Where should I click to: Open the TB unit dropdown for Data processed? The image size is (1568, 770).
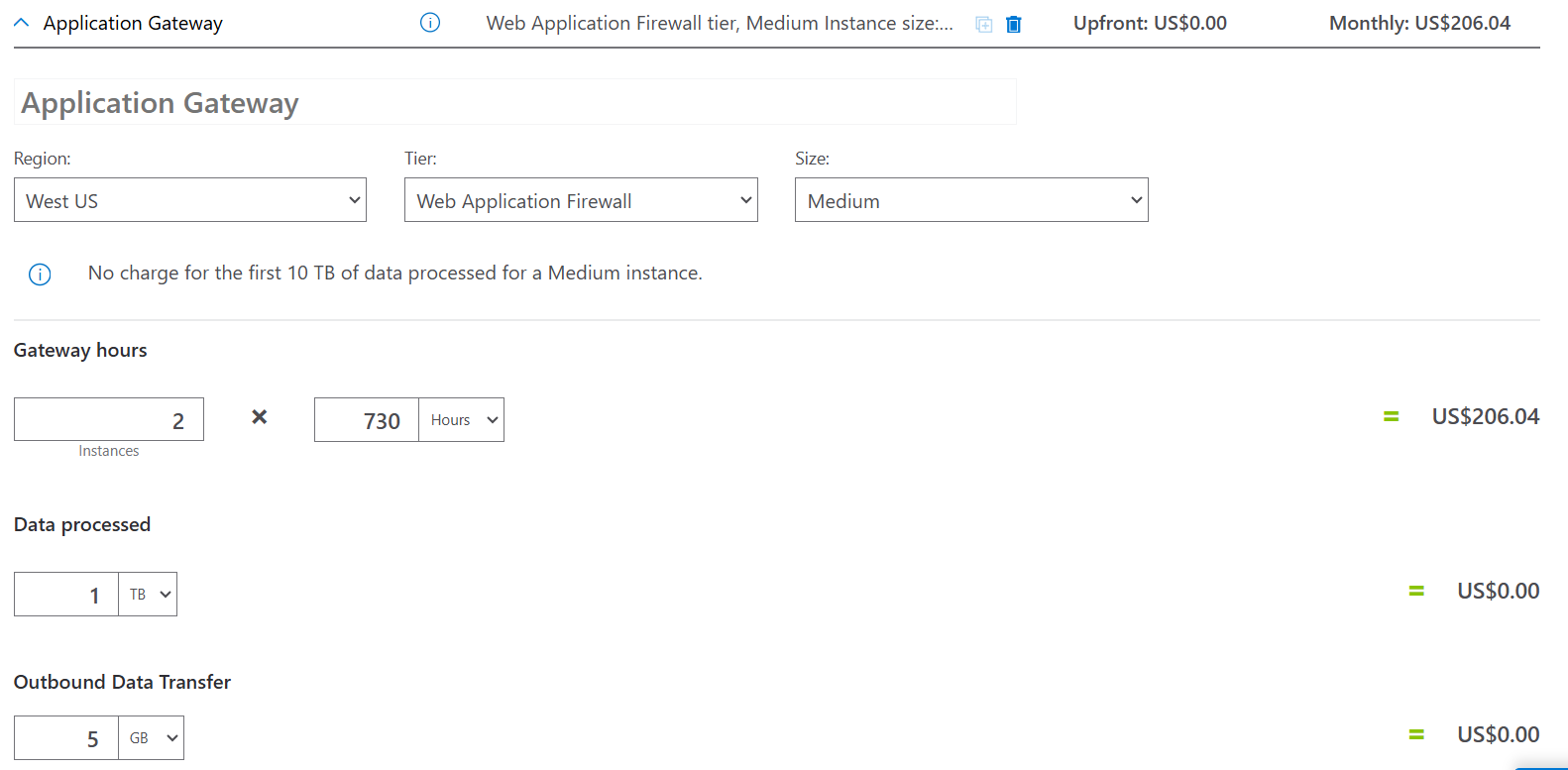click(x=148, y=595)
